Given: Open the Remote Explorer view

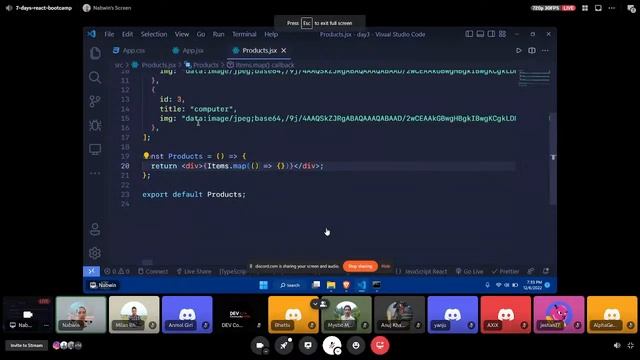Looking at the screenshot, I should [x=95, y=149].
